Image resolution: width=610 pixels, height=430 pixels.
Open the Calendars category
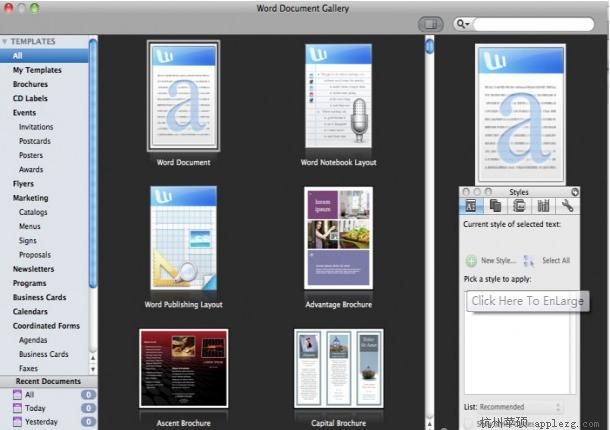point(30,311)
